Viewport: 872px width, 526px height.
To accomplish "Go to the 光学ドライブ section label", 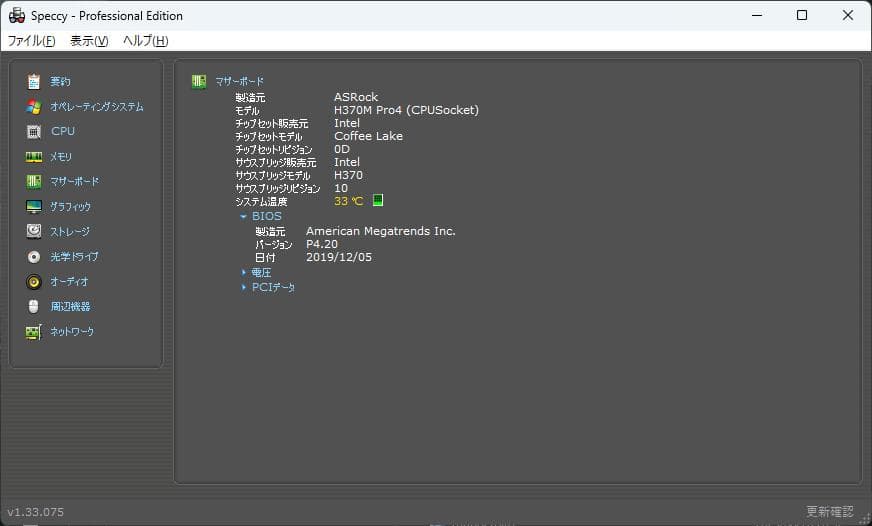I will [75, 257].
